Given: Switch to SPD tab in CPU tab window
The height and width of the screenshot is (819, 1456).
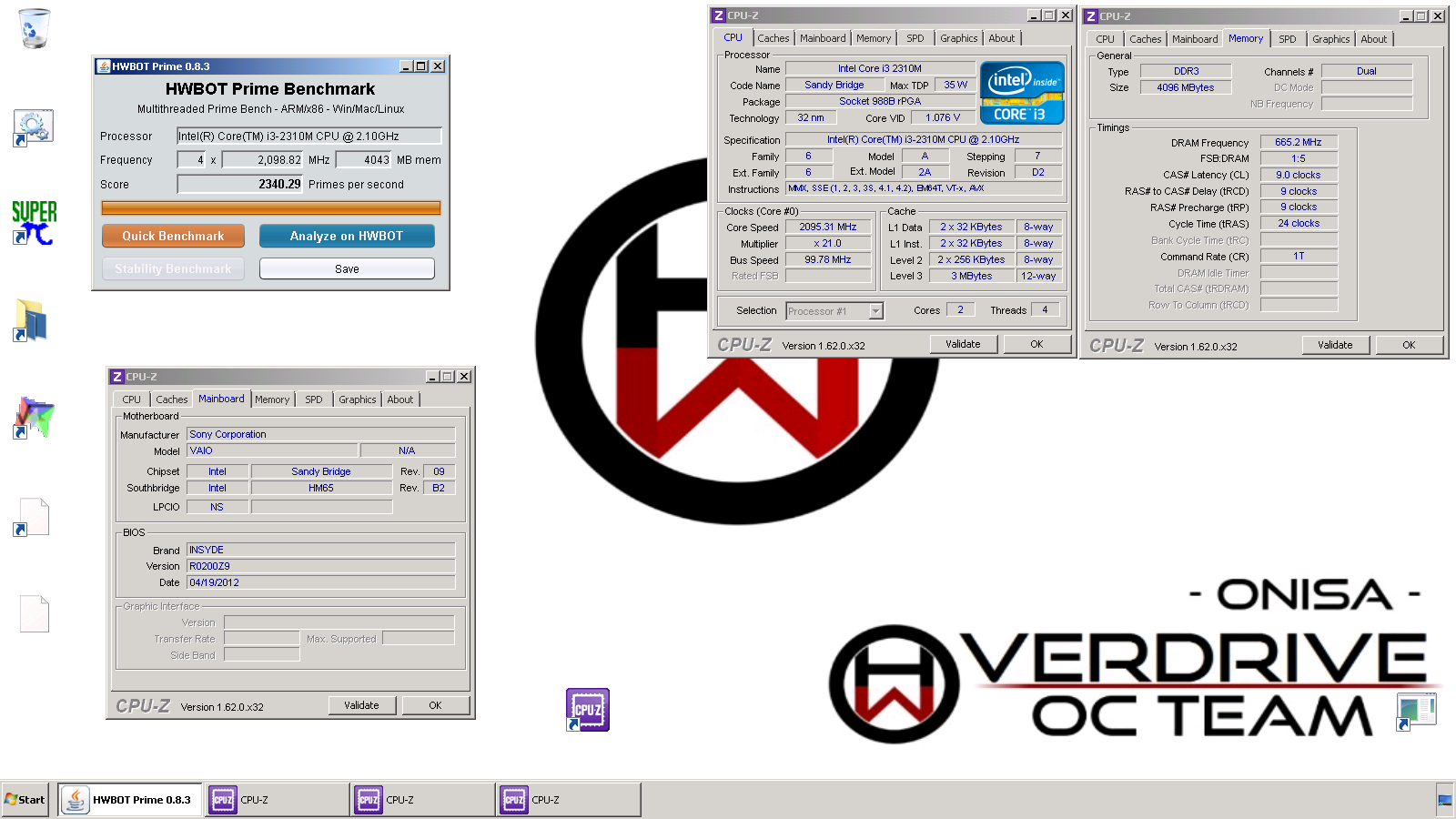Looking at the screenshot, I should [x=915, y=38].
